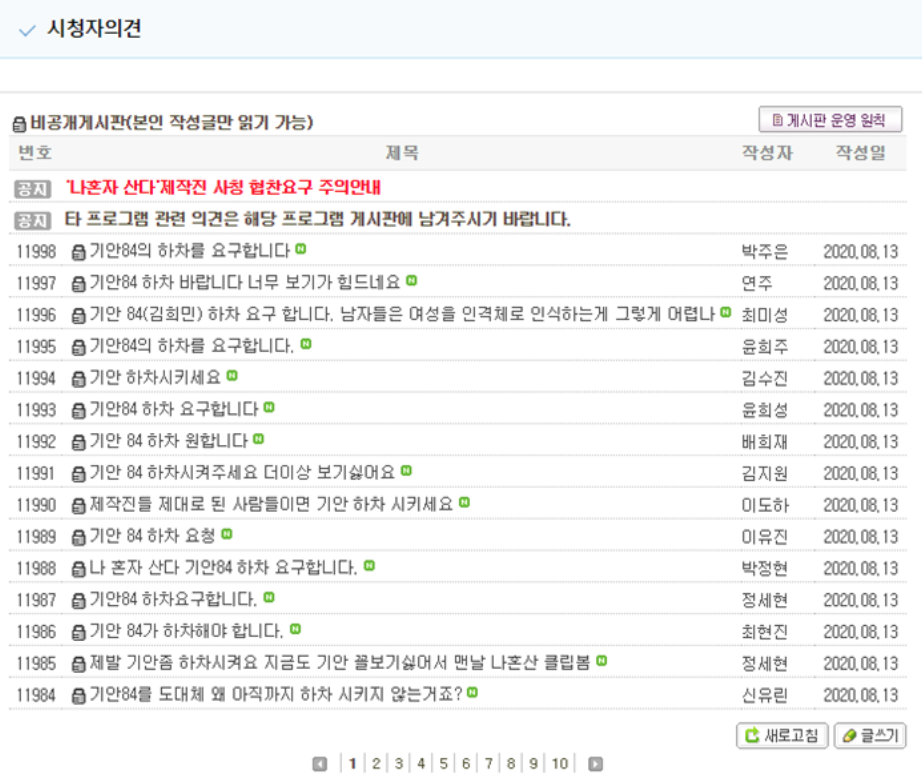The image size is (922, 780).
Task: Select page 5 in pagination
Action: 443,764
